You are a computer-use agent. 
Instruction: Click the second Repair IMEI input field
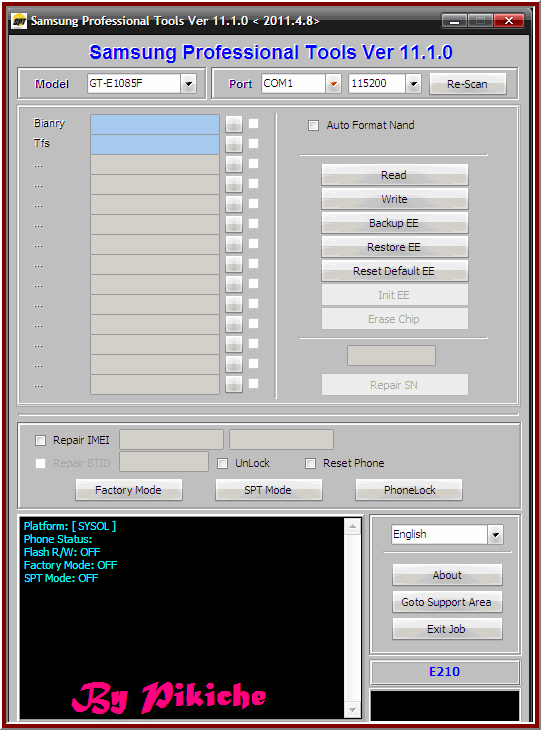coord(281,439)
